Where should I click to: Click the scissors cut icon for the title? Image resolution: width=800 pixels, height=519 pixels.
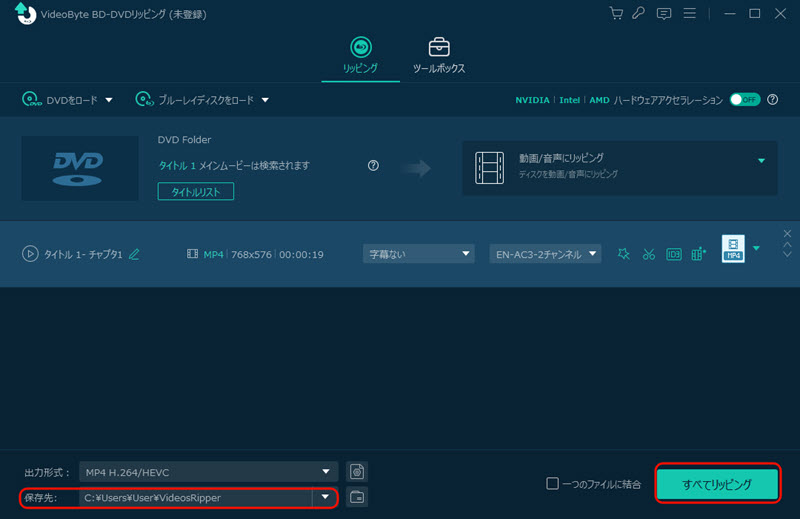pyautogui.click(x=649, y=254)
